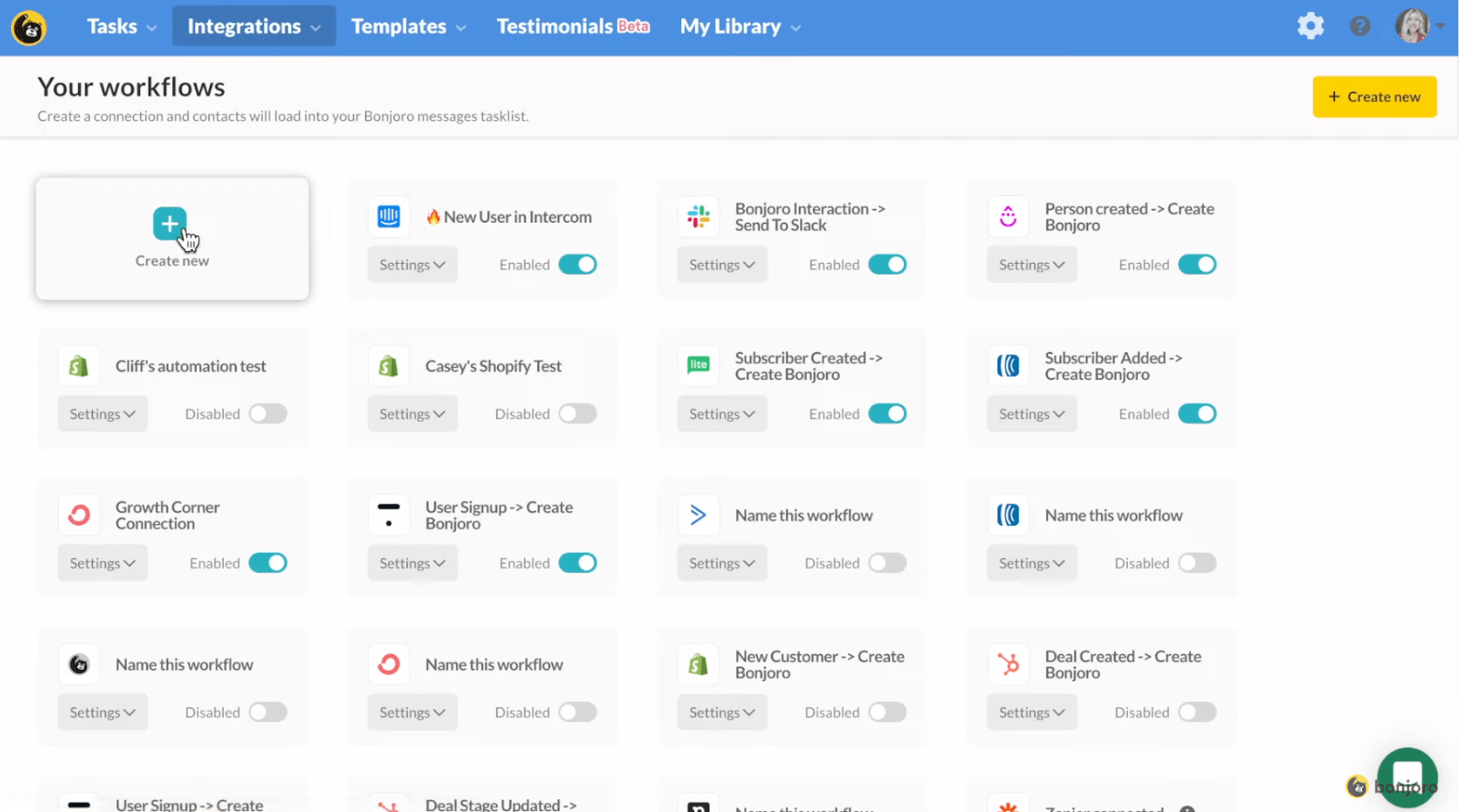Image resolution: width=1467 pixels, height=812 pixels.
Task: Open the settings gear icon
Action: point(1310,26)
